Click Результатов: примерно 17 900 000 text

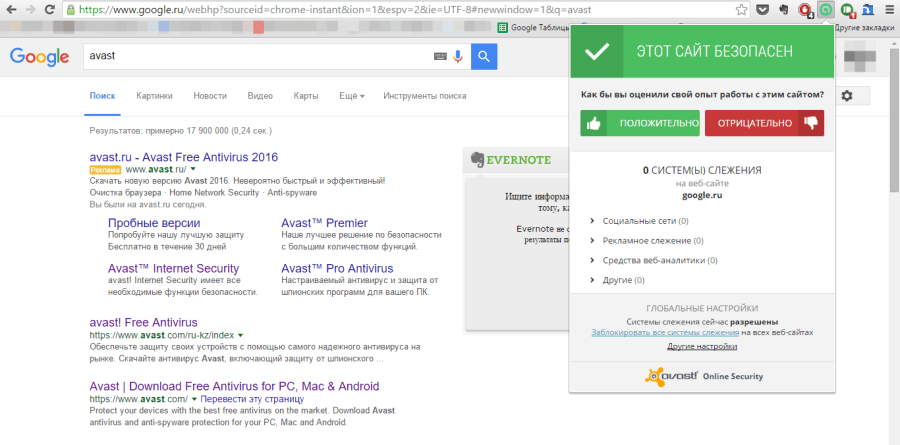(181, 131)
